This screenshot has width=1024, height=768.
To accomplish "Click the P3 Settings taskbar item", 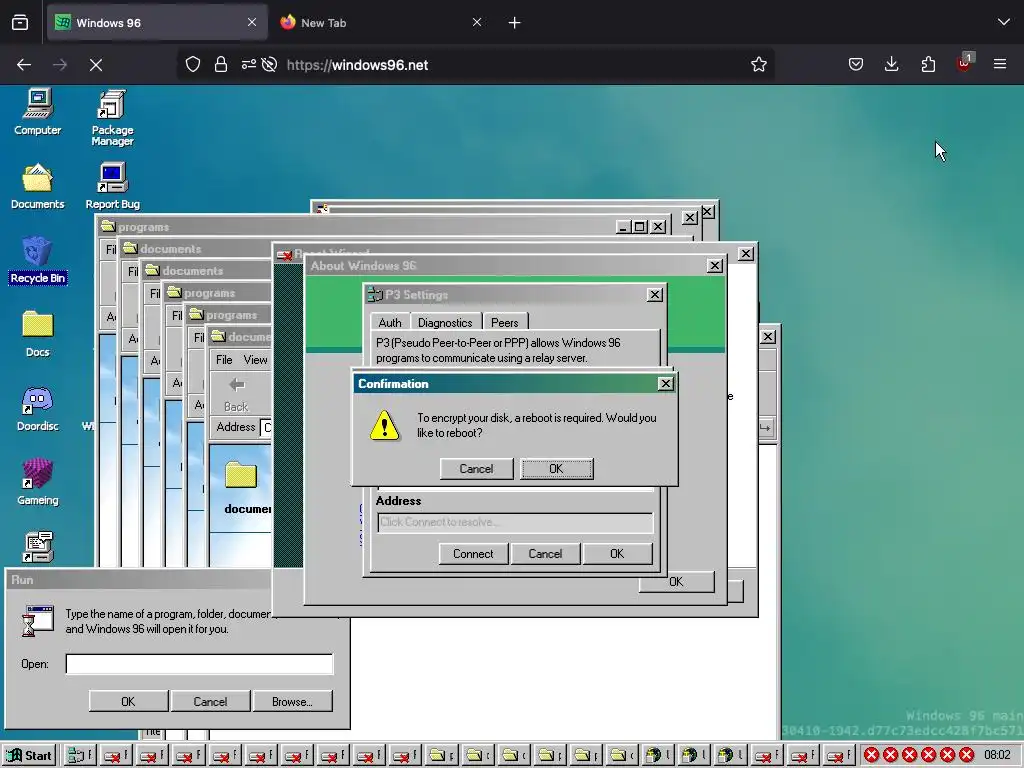I will tap(80, 756).
